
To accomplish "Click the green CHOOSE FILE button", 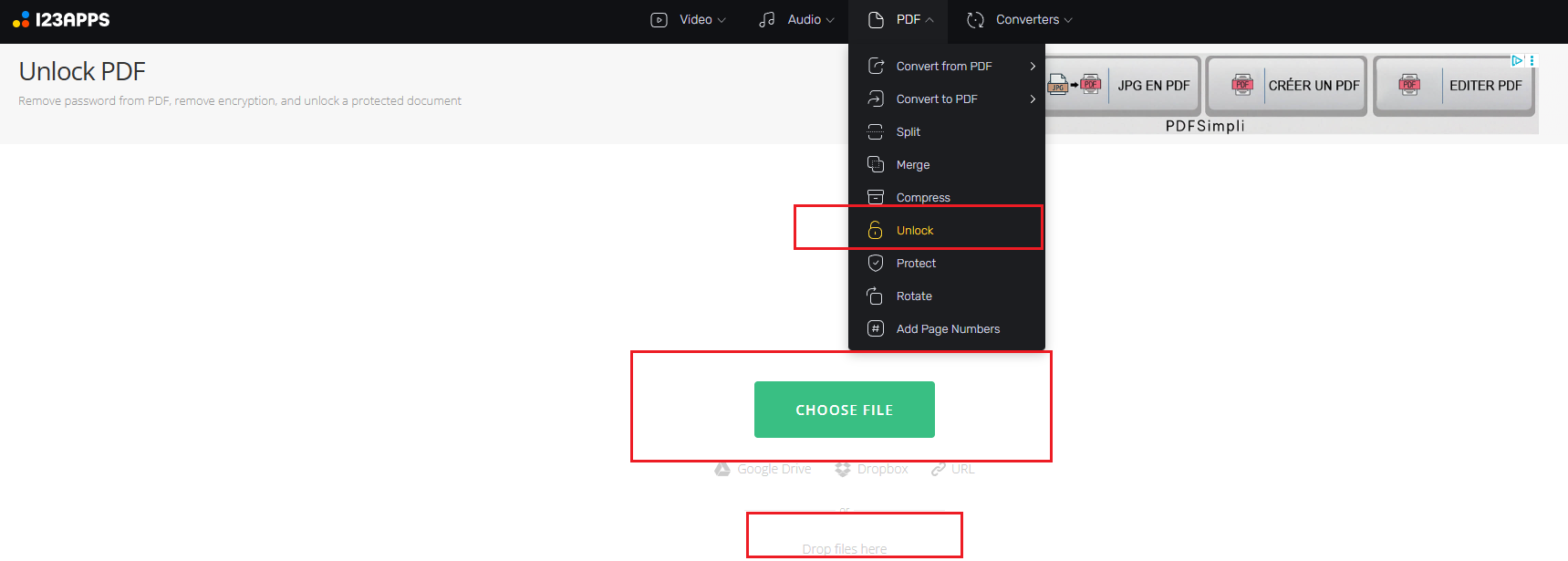I will click(x=845, y=410).
